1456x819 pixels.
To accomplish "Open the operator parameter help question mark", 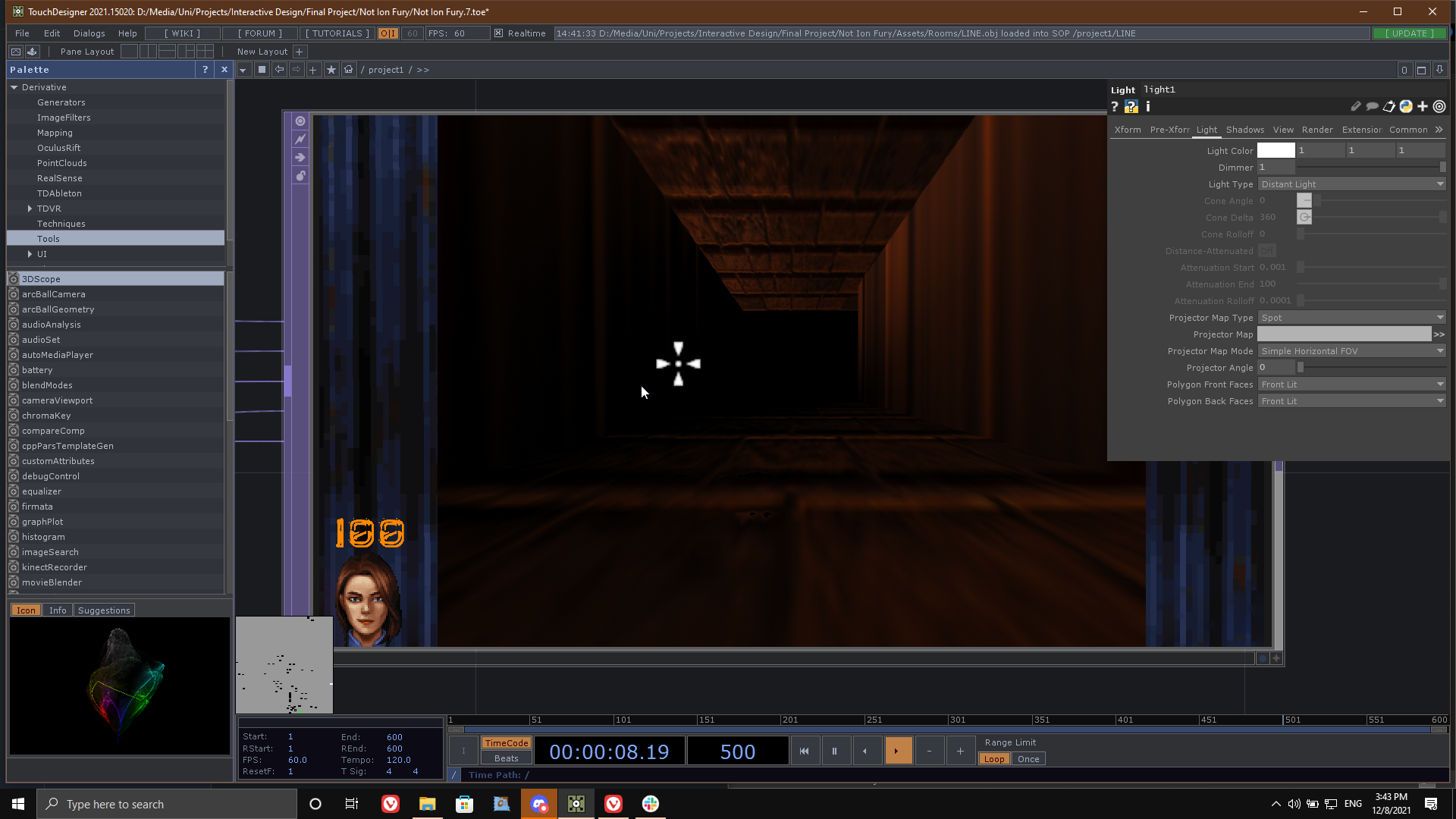I will click(x=1115, y=107).
